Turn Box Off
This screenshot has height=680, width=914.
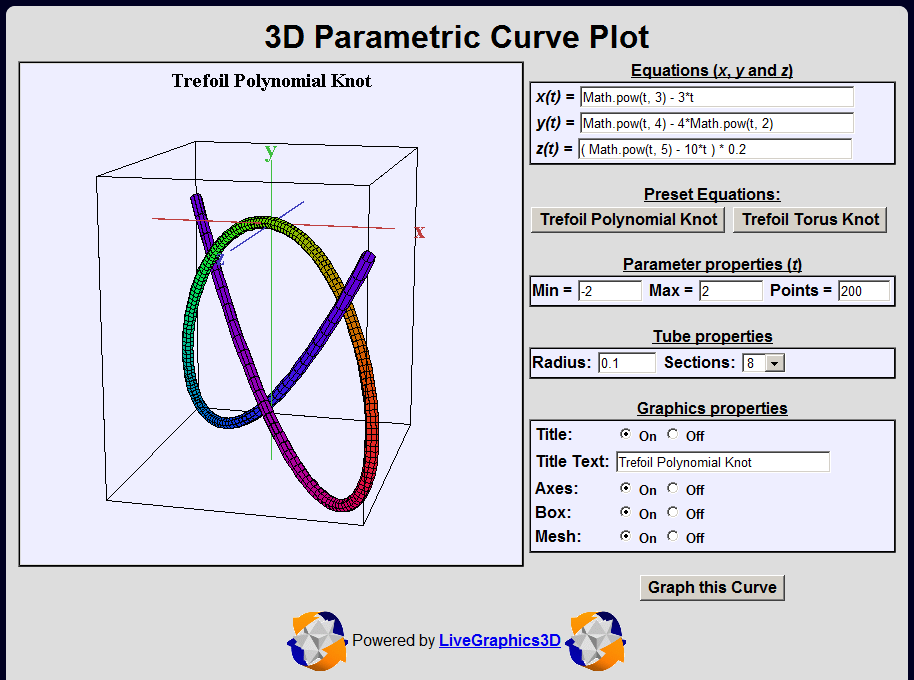673,512
